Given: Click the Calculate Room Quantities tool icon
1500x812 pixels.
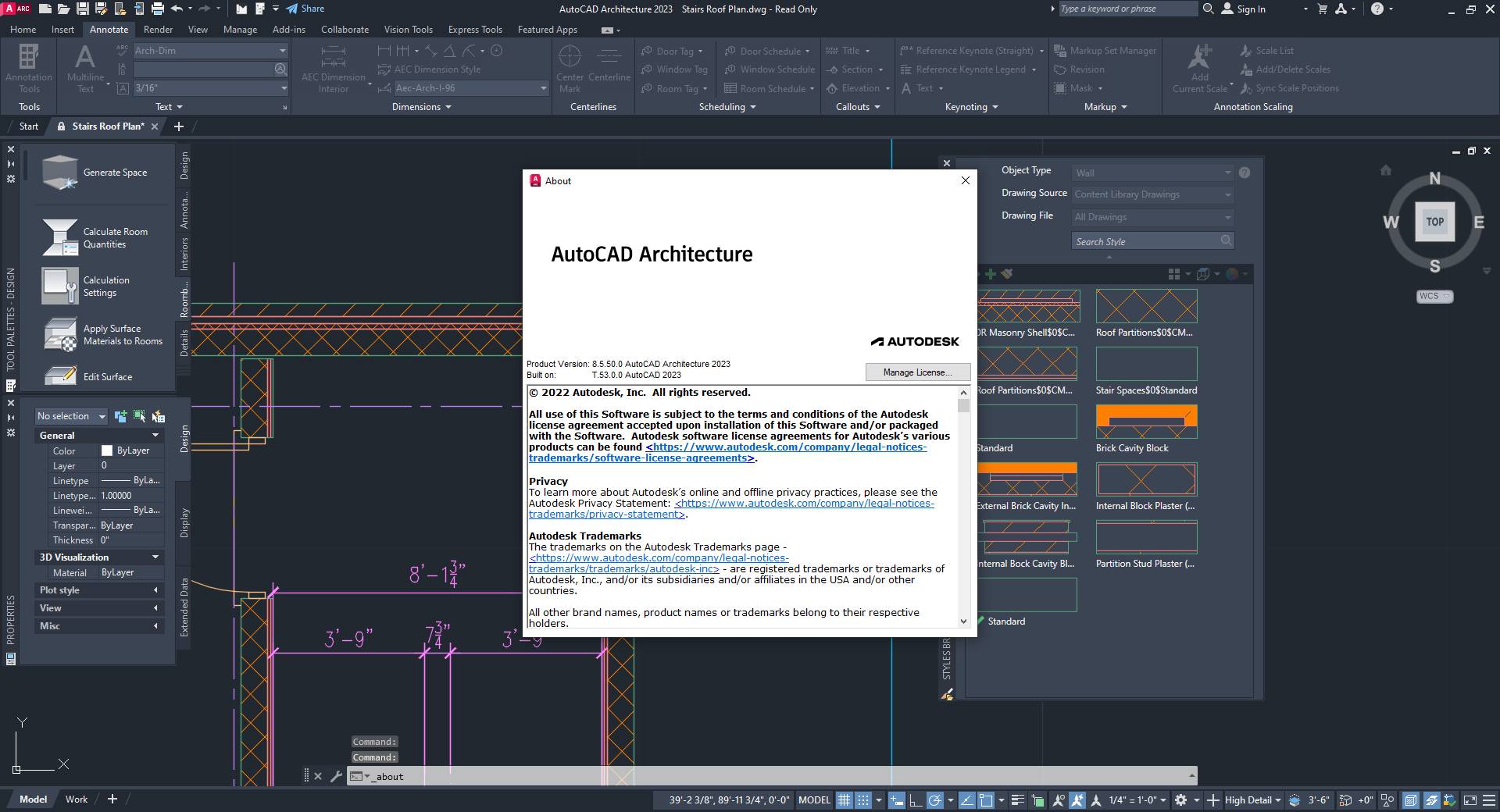Looking at the screenshot, I should (59, 237).
